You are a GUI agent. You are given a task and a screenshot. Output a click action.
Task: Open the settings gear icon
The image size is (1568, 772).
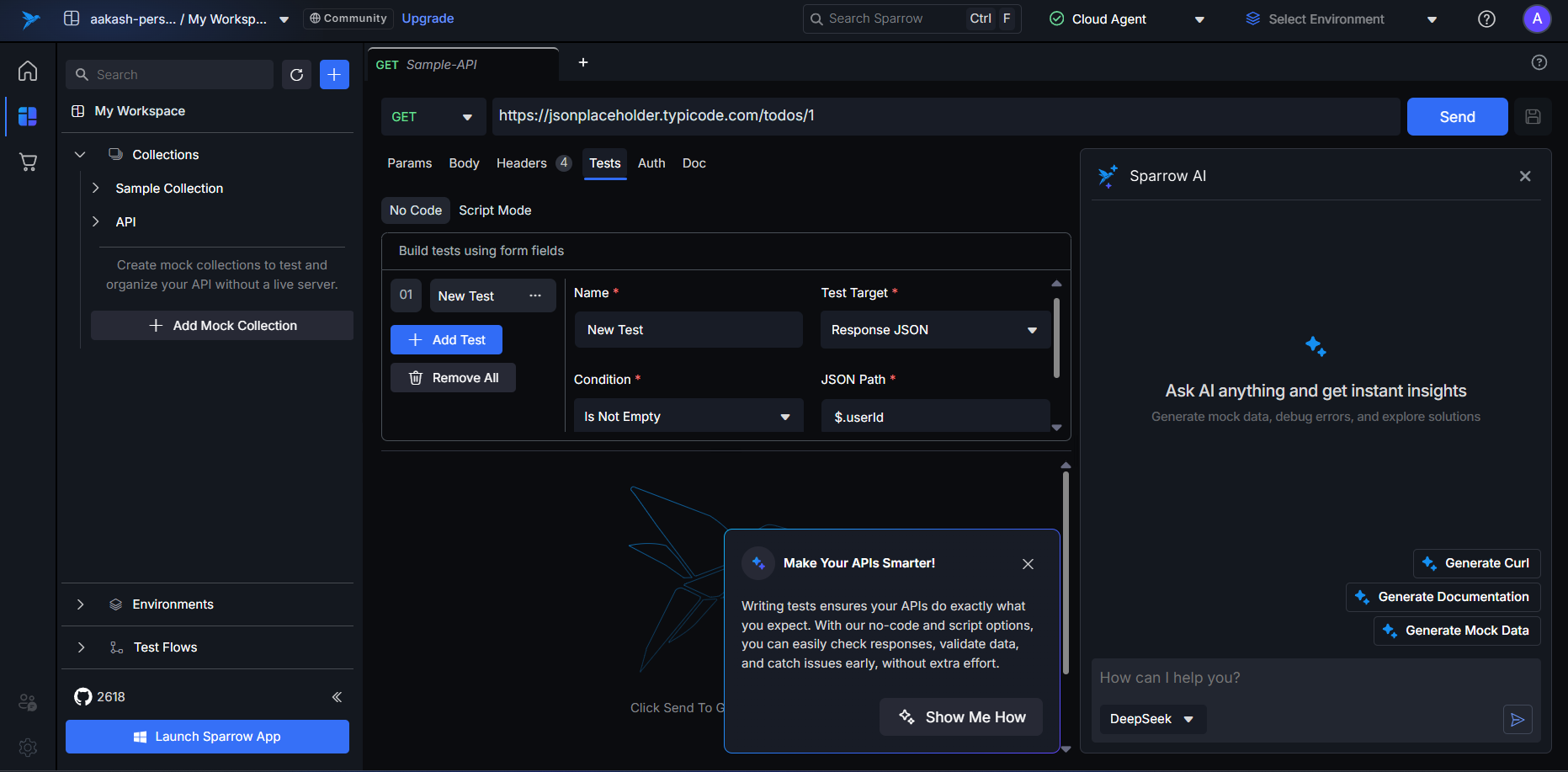point(28,747)
